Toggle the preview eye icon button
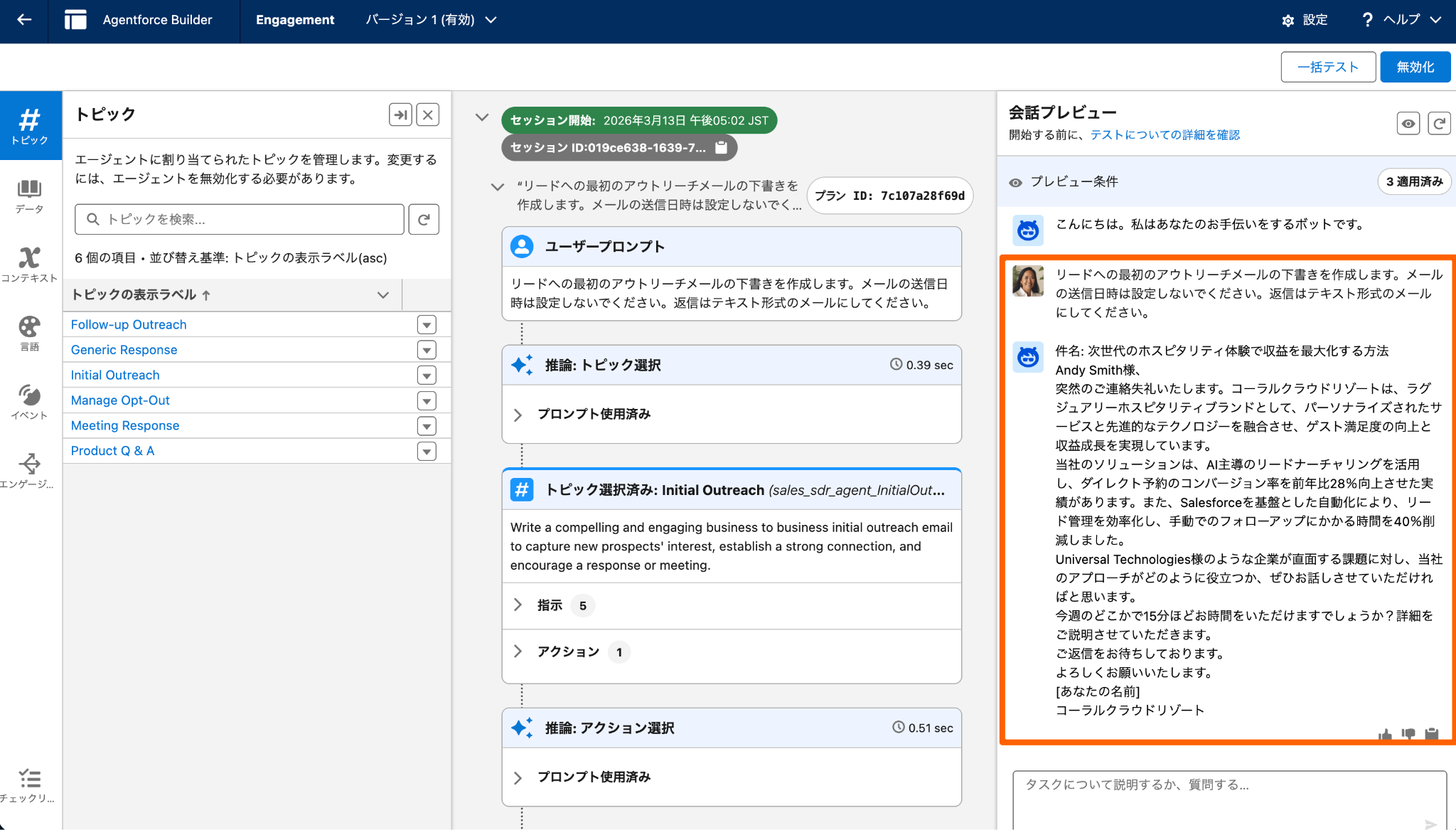Viewport: 1456px width, 830px height. click(x=1408, y=124)
